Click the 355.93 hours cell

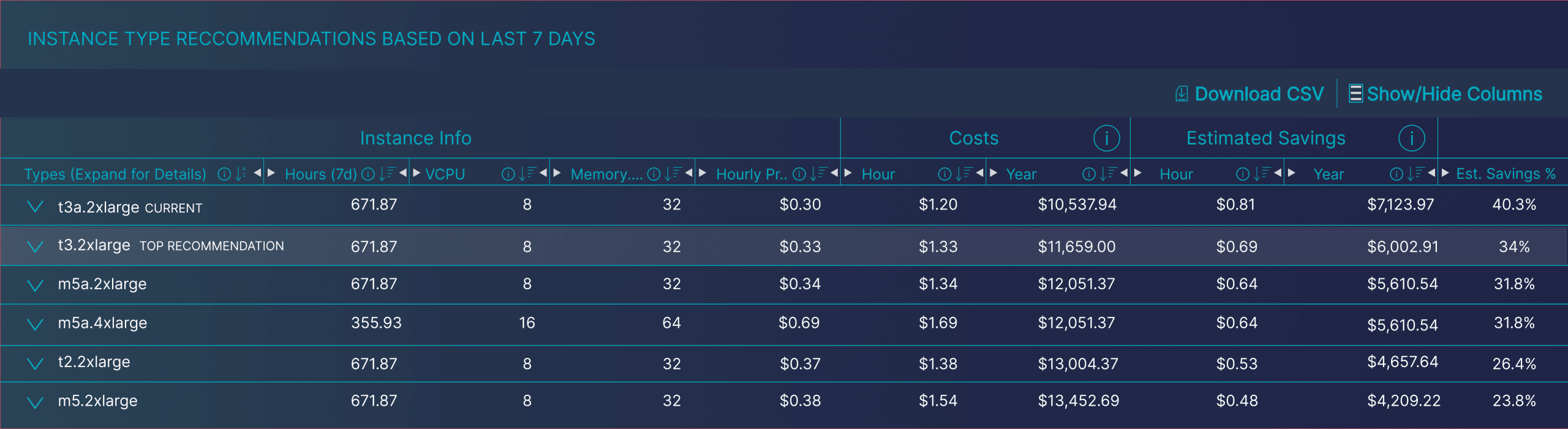tap(376, 323)
